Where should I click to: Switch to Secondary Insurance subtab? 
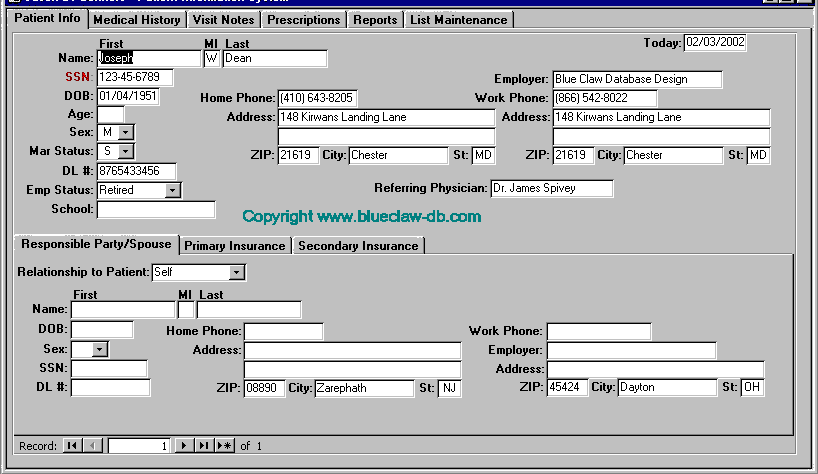click(358, 246)
